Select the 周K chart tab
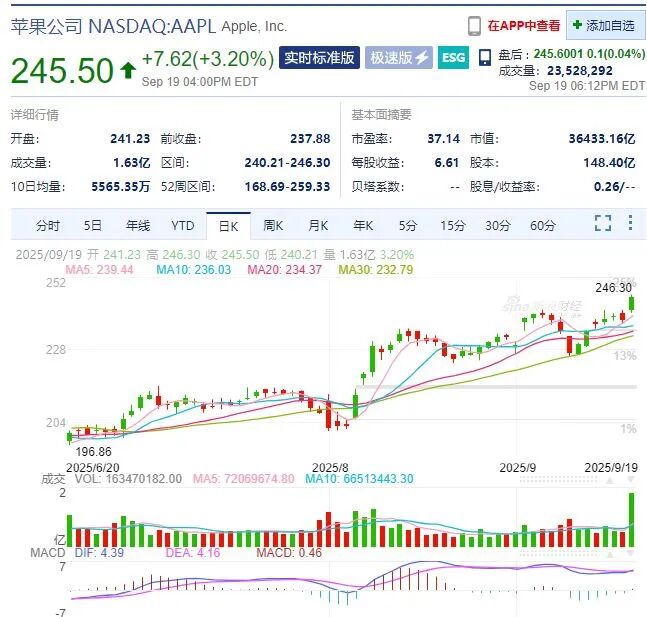 (273, 226)
